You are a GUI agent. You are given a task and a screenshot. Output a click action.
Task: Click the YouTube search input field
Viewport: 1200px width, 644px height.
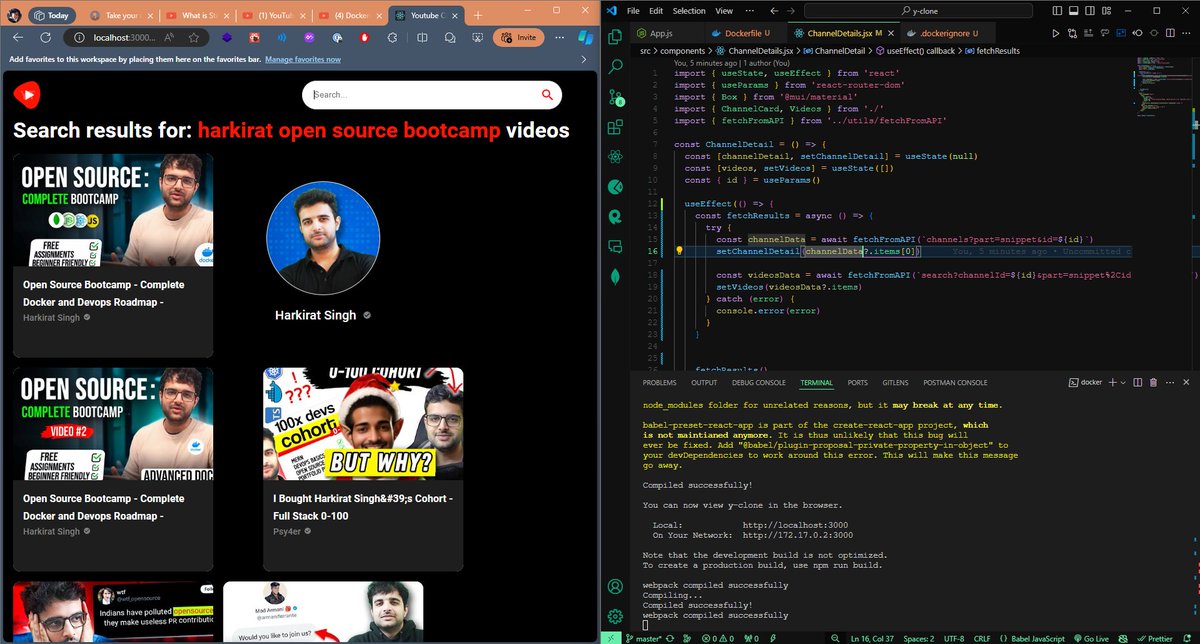(x=420, y=95)
